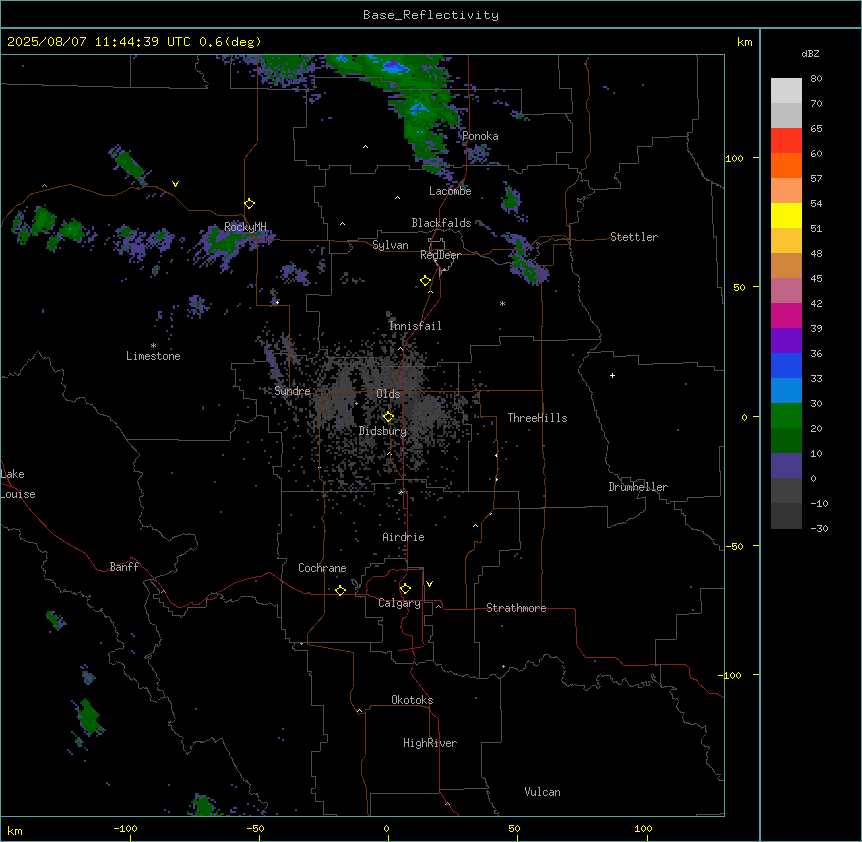Click the Sundre town label
The height and width of the screenshot is (842, 862).
click(292, 391)
